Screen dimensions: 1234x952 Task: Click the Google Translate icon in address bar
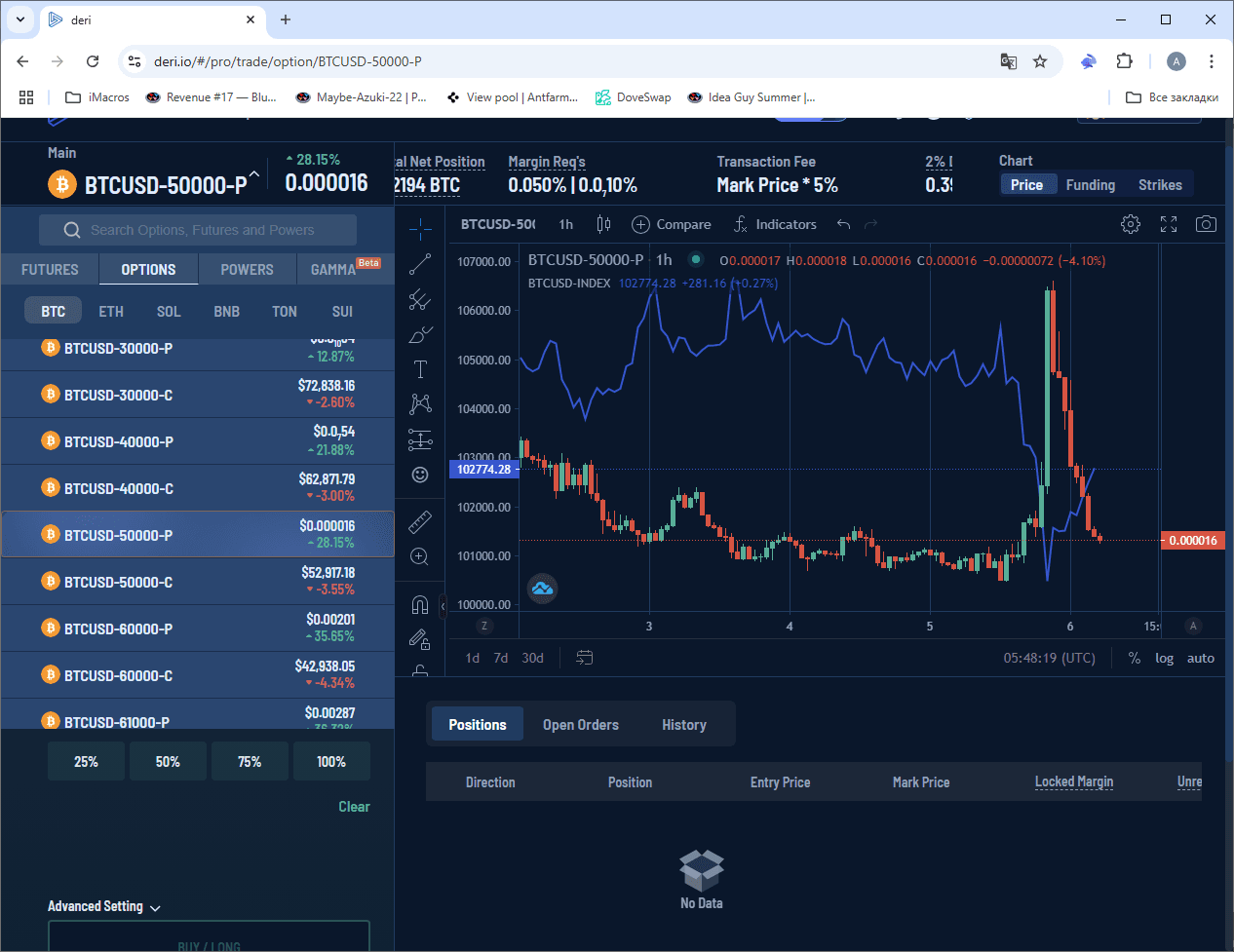coord(1009,61)
